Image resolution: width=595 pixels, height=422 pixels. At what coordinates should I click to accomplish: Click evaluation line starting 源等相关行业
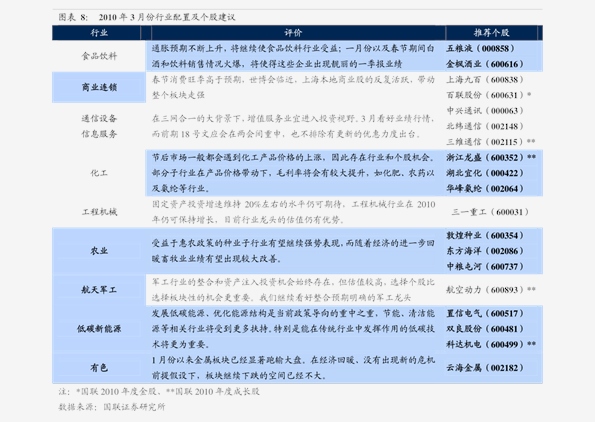pyautogui.click(x=293, y=329)
